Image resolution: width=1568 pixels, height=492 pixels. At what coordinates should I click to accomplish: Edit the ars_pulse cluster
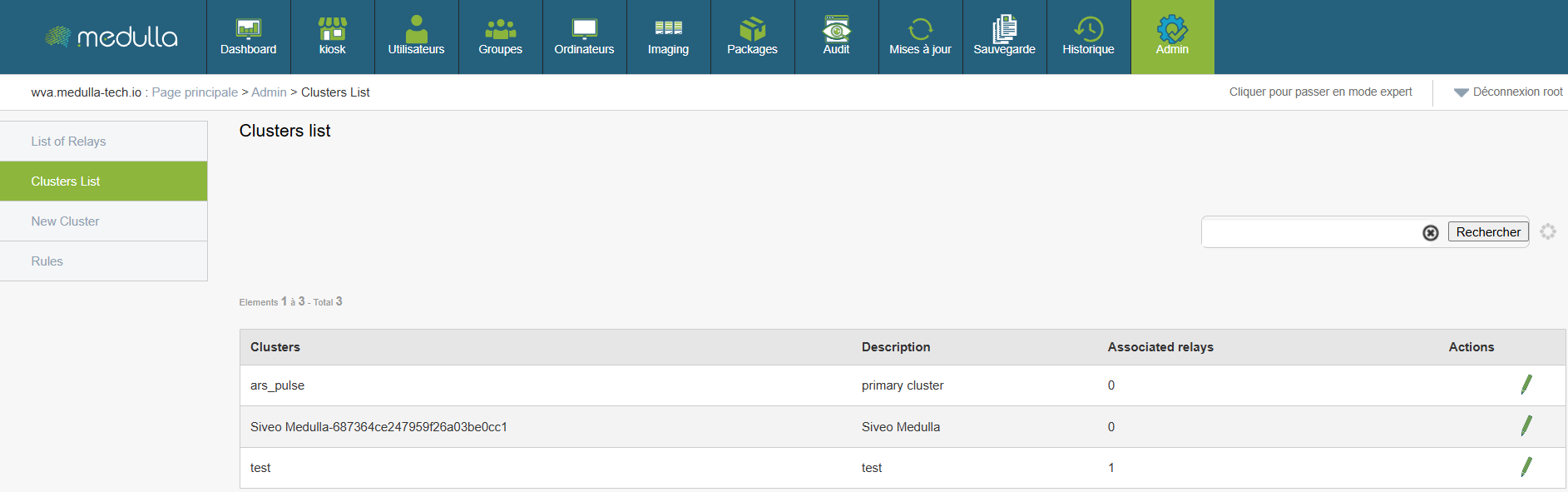click(x=1526, y=385)
